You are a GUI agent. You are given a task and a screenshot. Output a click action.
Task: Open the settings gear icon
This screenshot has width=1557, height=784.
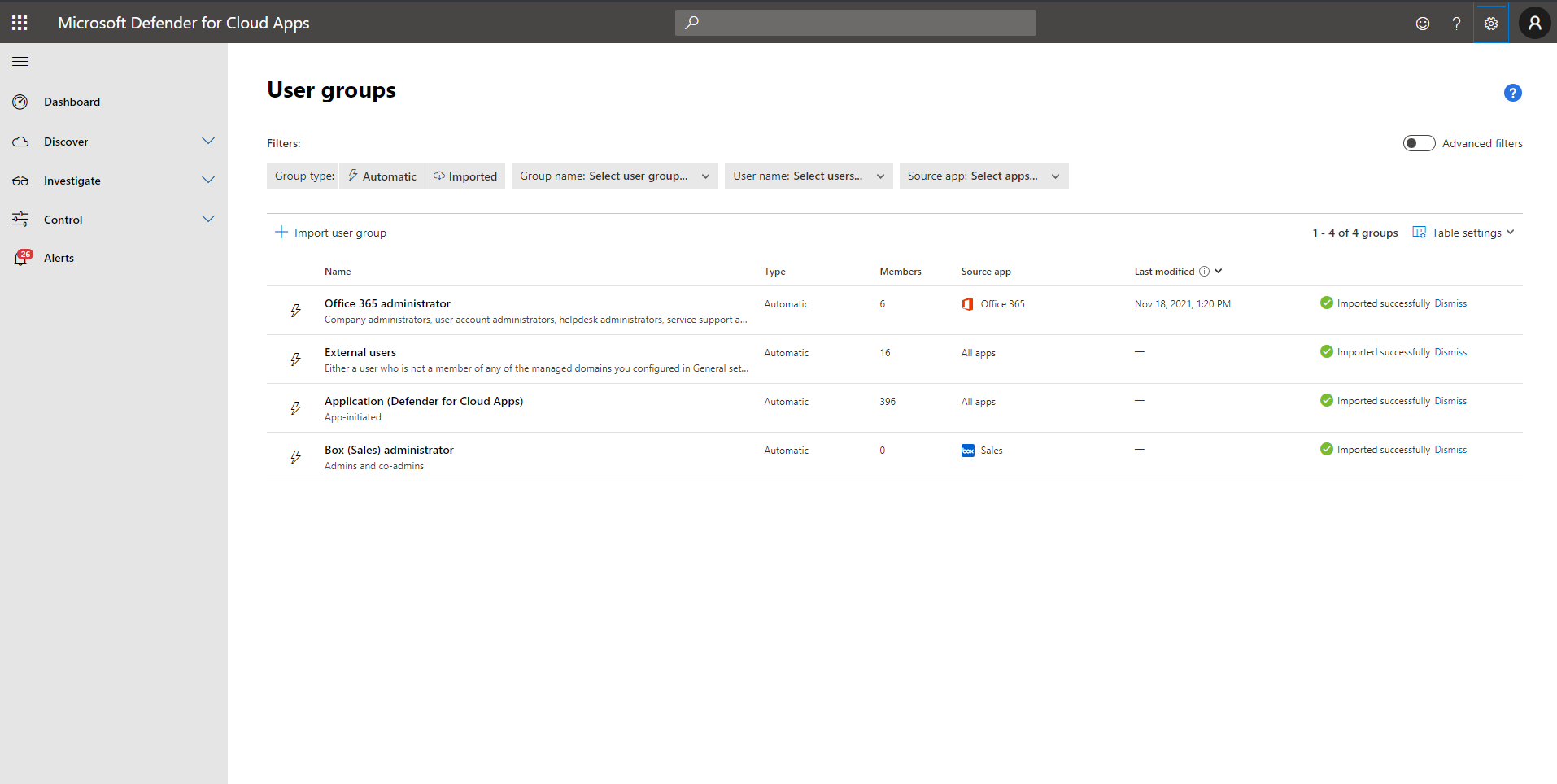click(1491, 24)
